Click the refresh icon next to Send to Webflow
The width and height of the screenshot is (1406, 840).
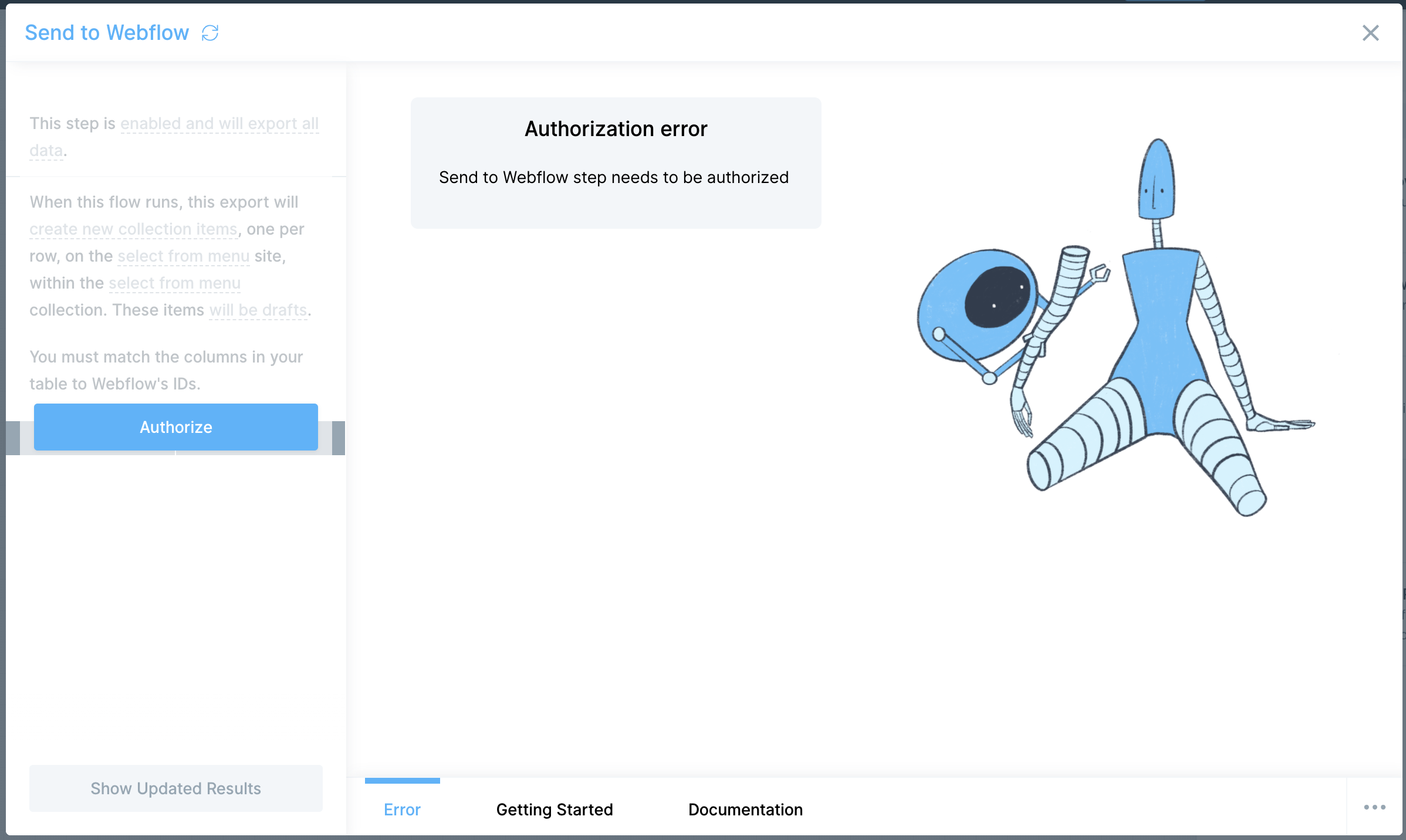pos(210,33)
